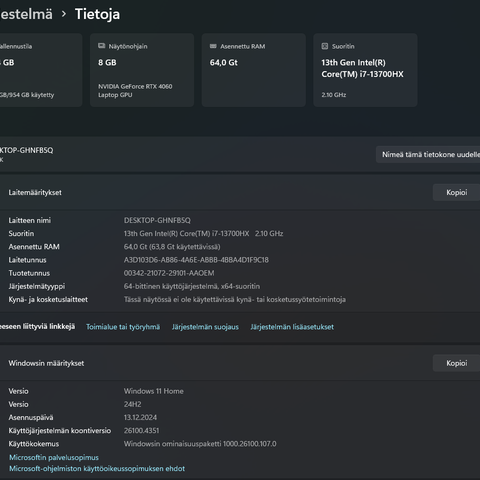Open Toimialue tai työryhmä link
The image size is (480, 480).
[123, 327]
